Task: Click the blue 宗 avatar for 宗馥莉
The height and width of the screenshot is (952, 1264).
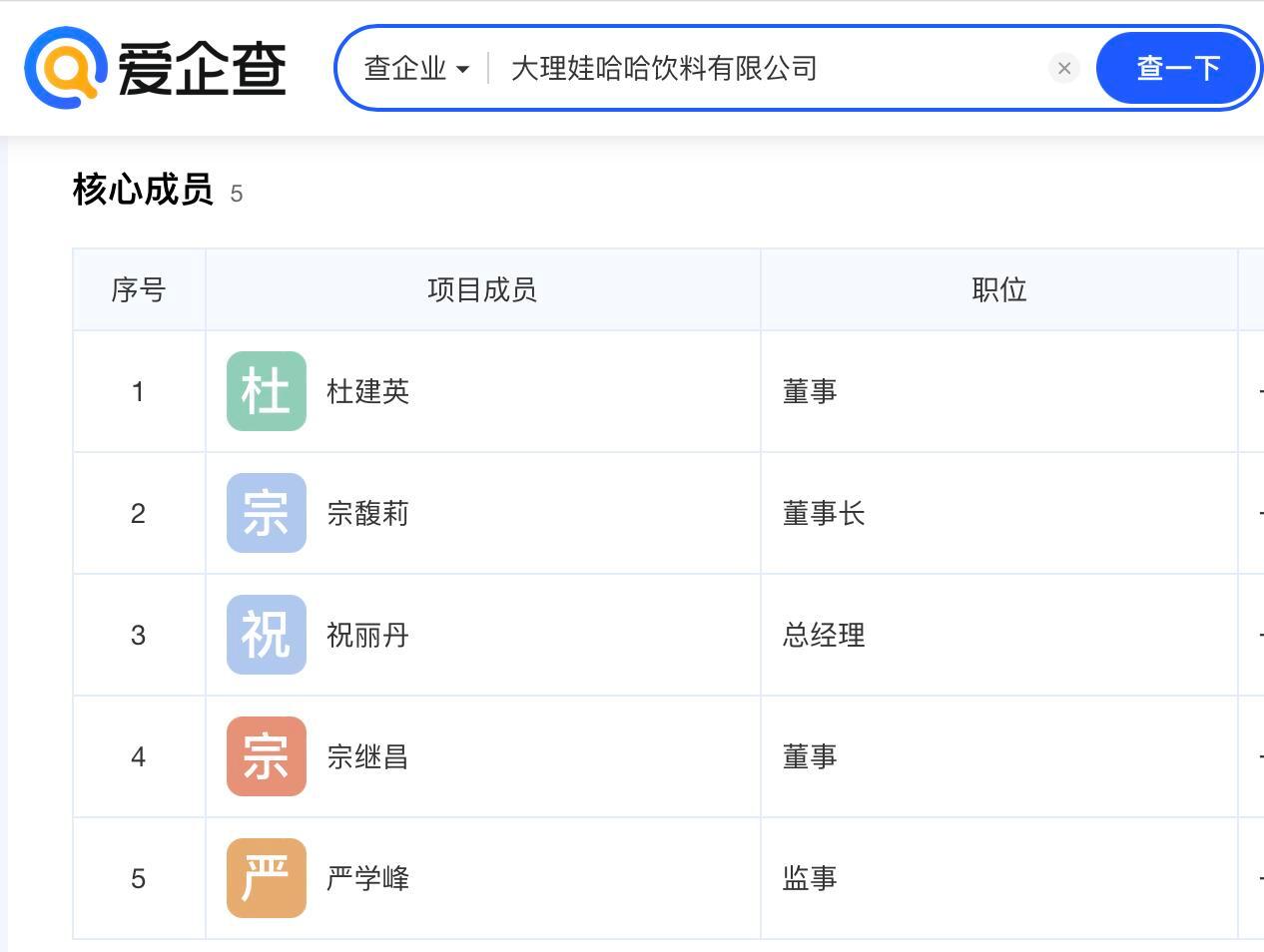Action: (267, 513)
